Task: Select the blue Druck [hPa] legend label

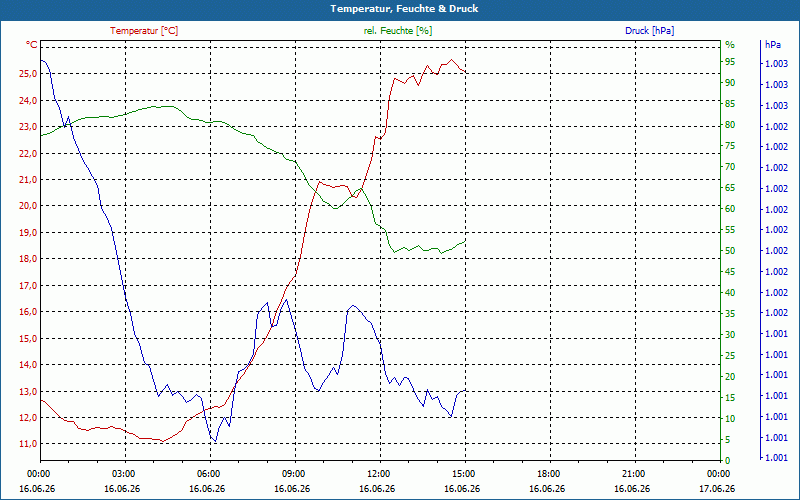Action: point(649,31)
